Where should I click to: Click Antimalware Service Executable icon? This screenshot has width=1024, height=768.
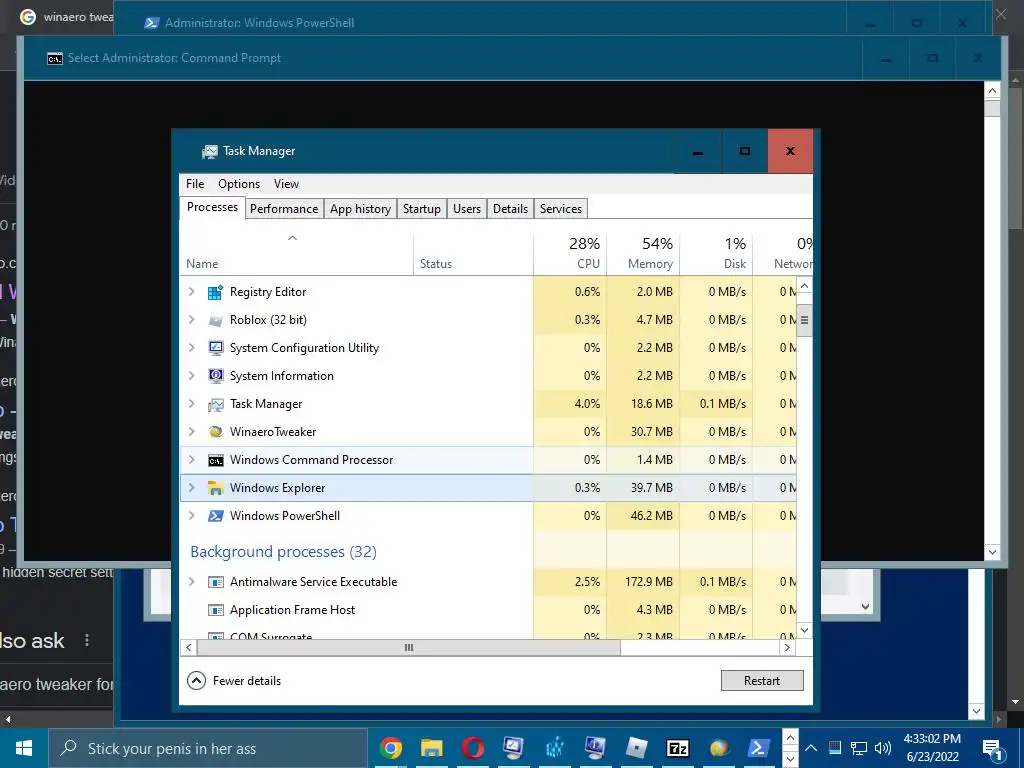pyautogui.click(x=216, y=582)
